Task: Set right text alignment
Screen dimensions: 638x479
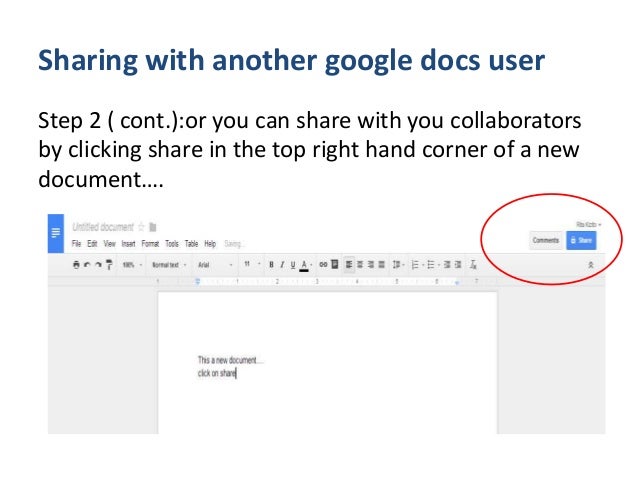Action: coord(371,265)
